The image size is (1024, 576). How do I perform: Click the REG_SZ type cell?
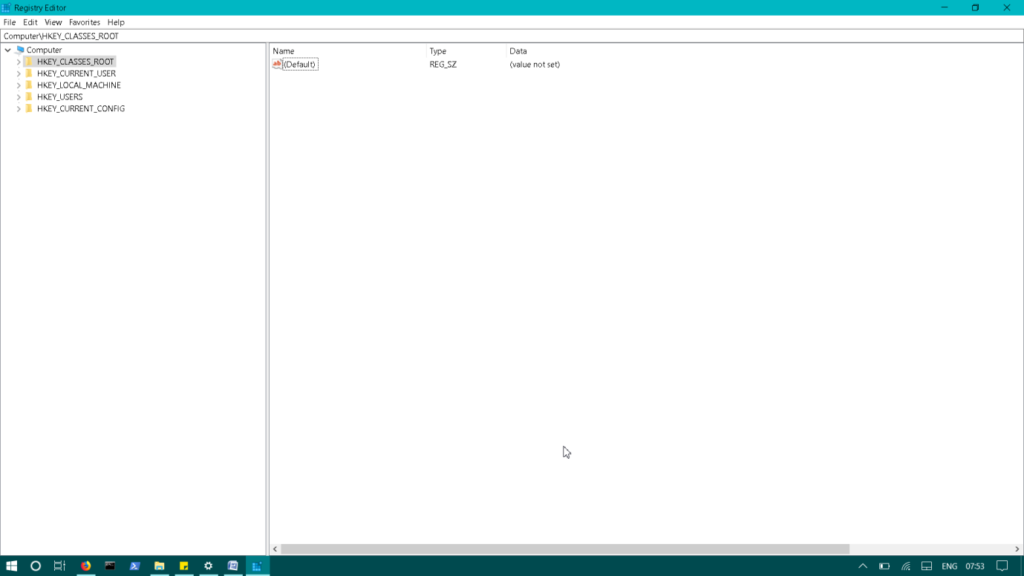[443, 65]
